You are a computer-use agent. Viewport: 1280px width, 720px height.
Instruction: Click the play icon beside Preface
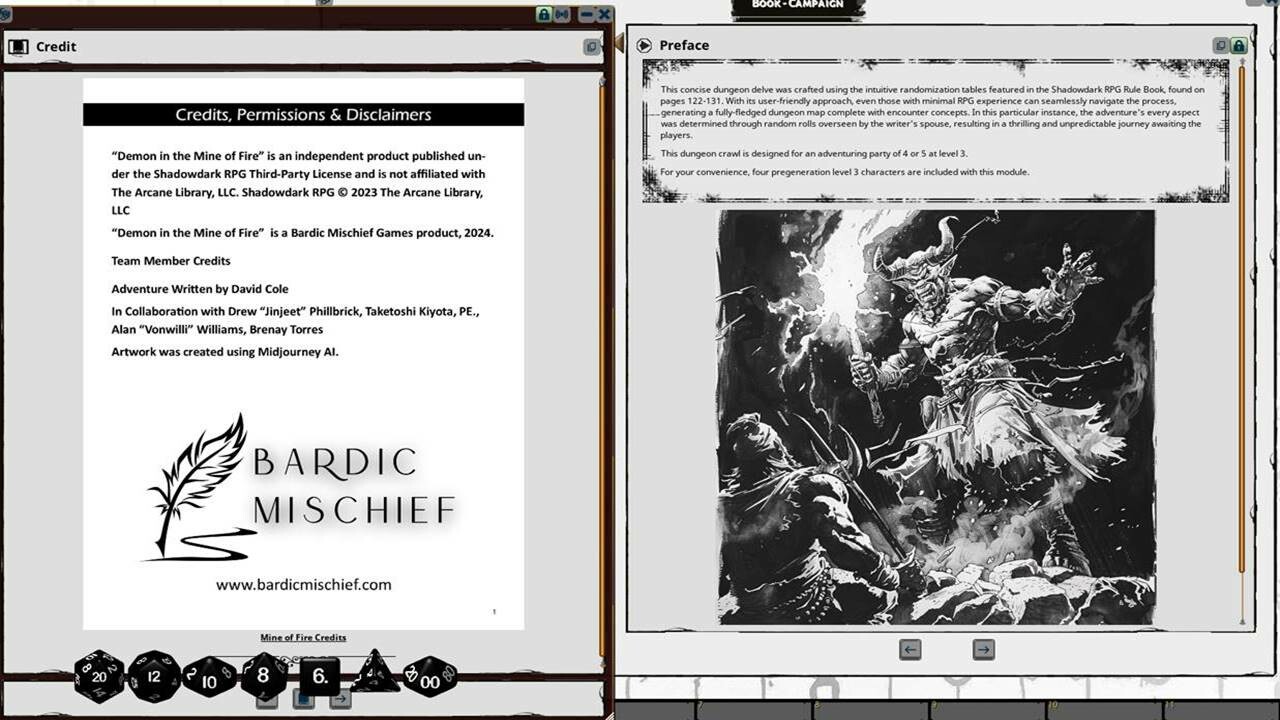[x=645, y=45]
